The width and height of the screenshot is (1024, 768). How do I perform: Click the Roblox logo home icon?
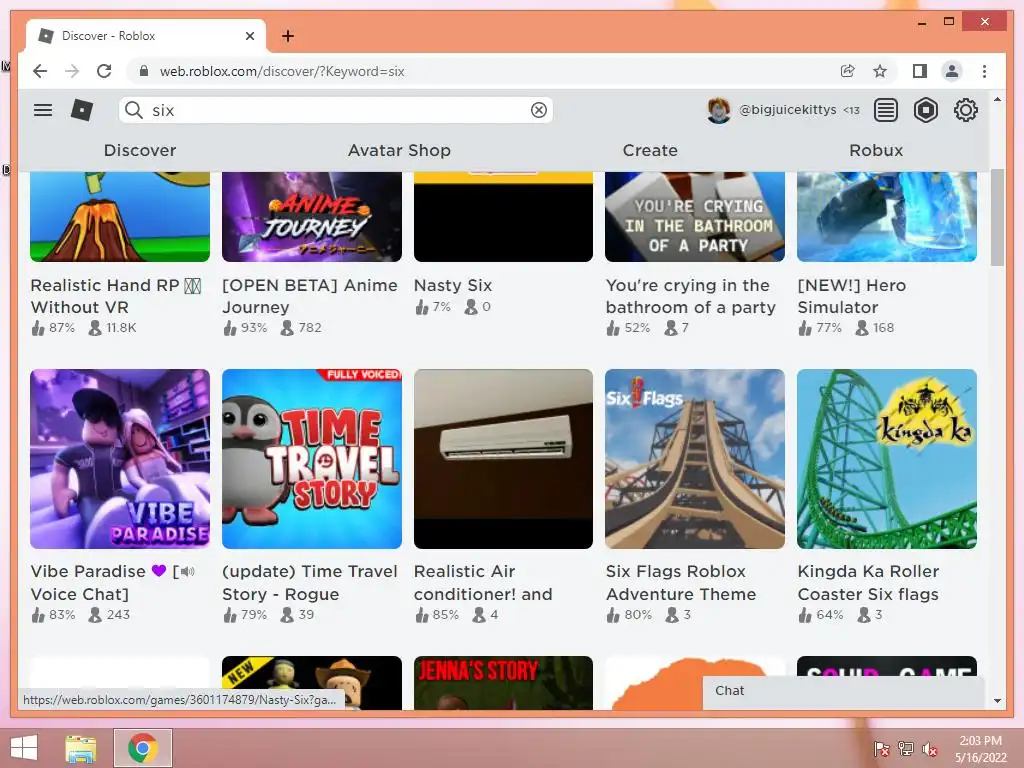82,110
